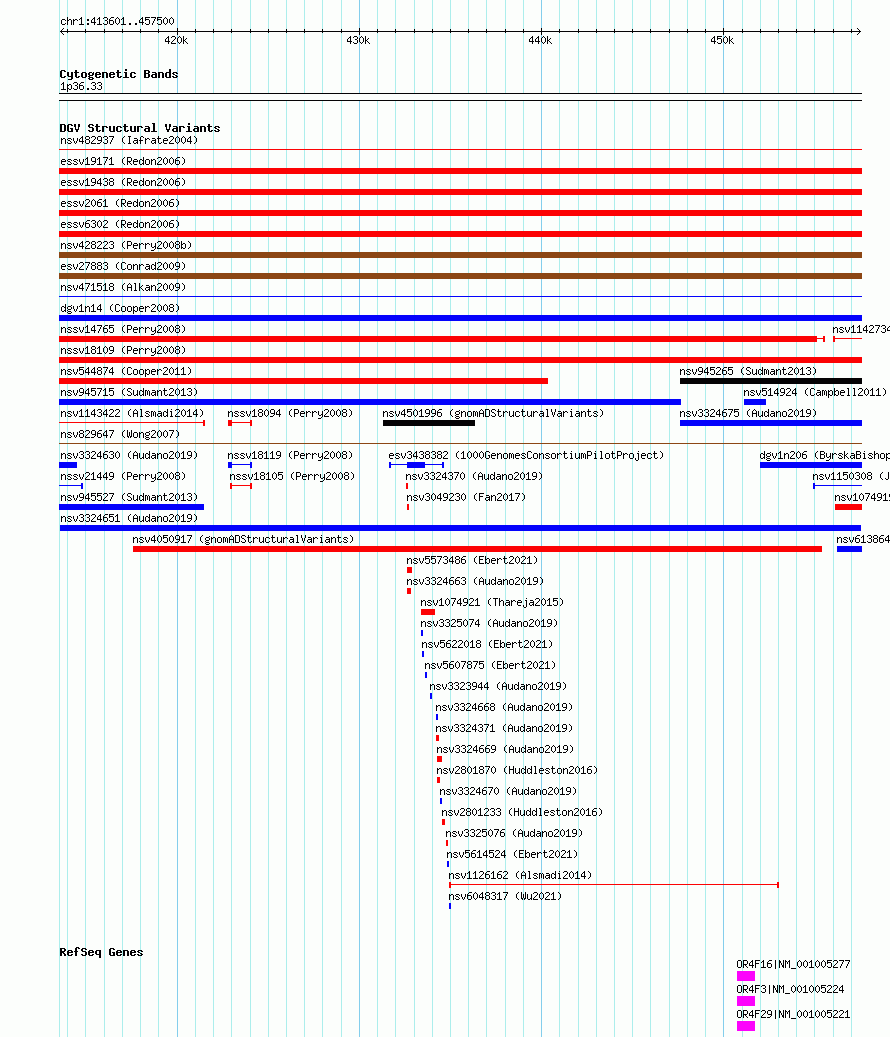Click the 1p36.33 cytogenetic band label
890x1037 pixels.
click(x=81, y=87)
